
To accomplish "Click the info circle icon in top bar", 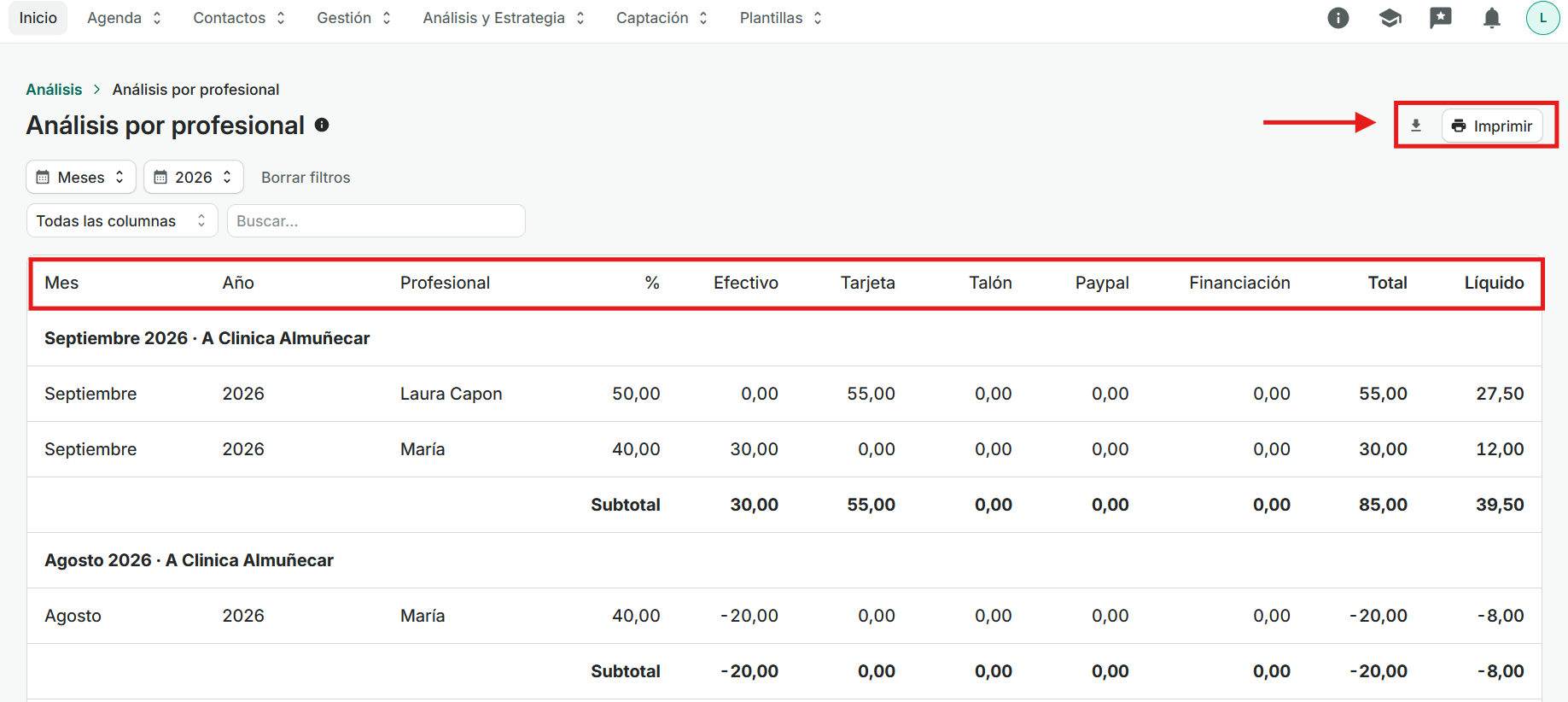I will pos(1338,18).
